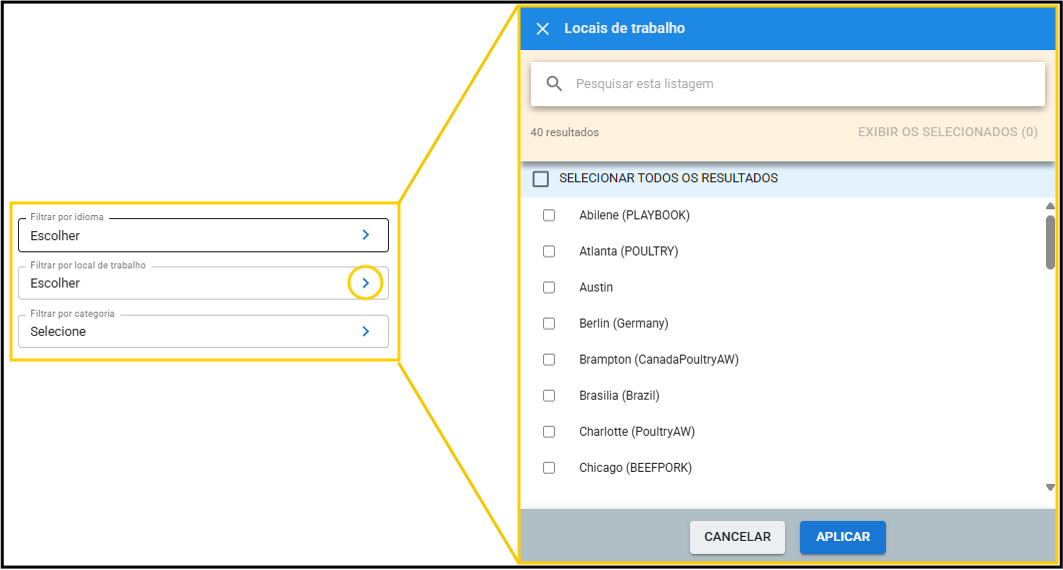
Task: Toggle Selecionar todos os resultados checkbox
Action: pos(541,179)
